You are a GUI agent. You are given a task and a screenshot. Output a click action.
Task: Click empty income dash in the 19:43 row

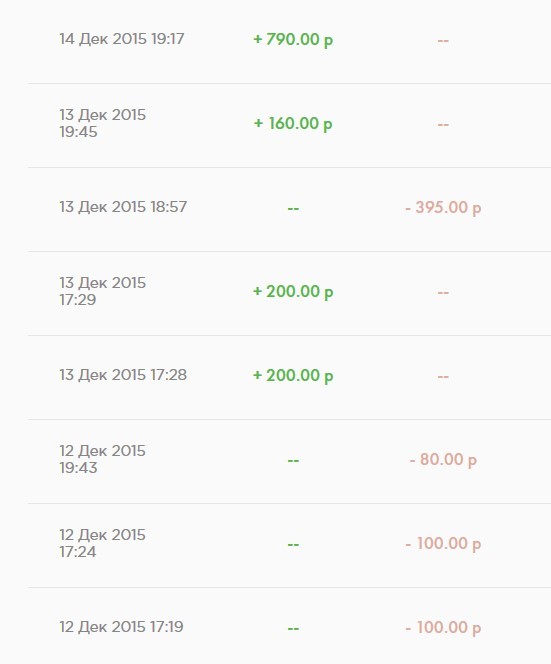point(293,460)
